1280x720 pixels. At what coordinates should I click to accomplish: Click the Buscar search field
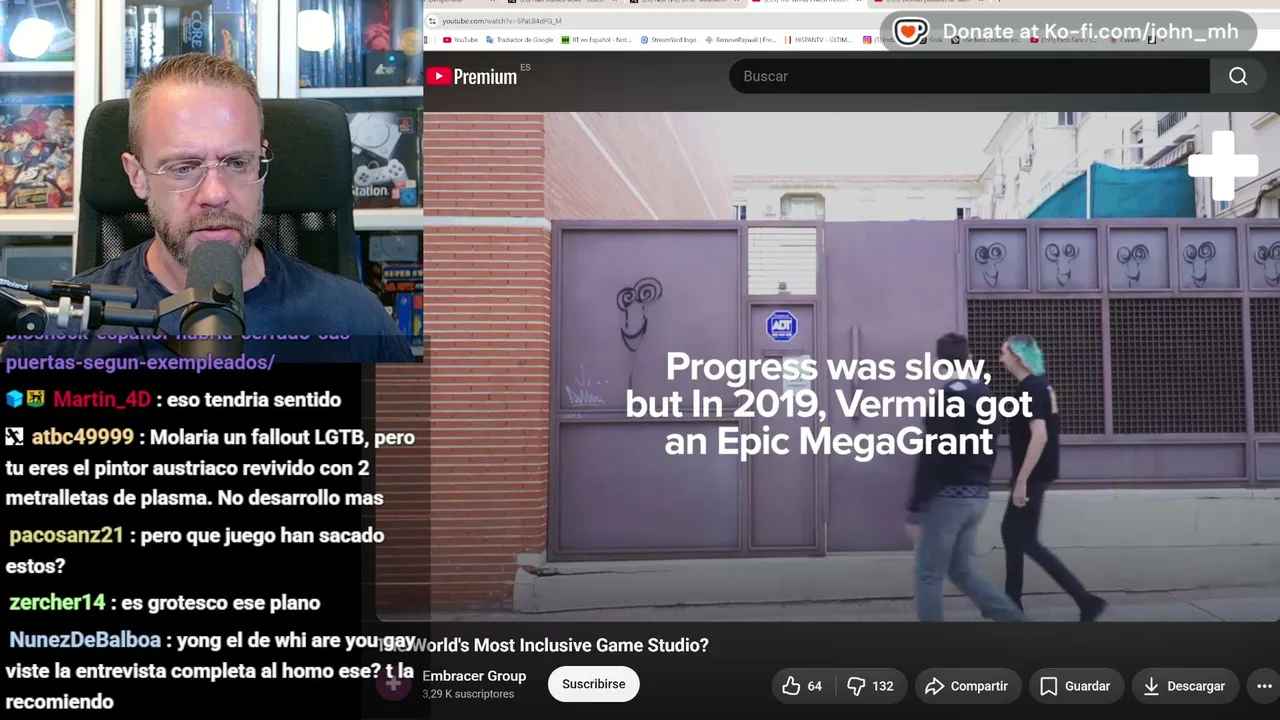coord(969,76)
